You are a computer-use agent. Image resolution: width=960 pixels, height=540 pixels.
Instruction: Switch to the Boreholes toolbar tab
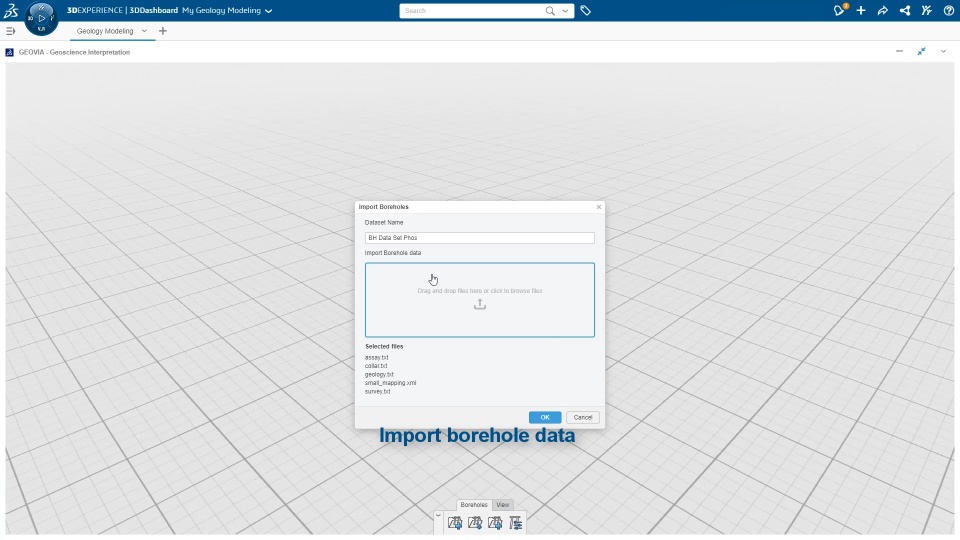pyautogui.click(x=474, y=505)
